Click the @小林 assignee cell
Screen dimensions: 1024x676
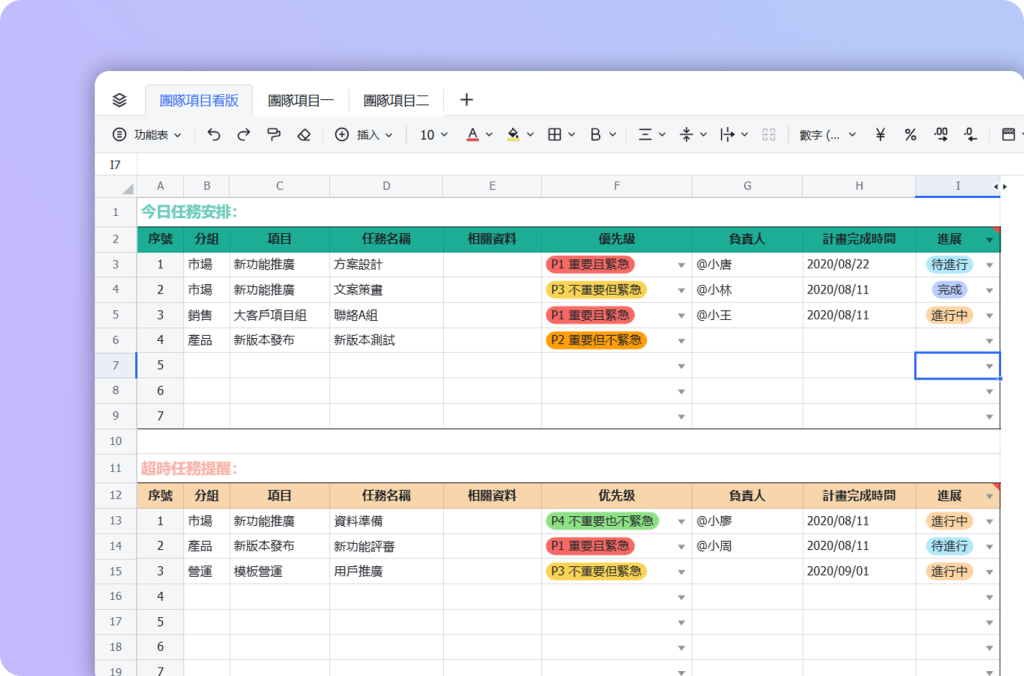[747, 289]
